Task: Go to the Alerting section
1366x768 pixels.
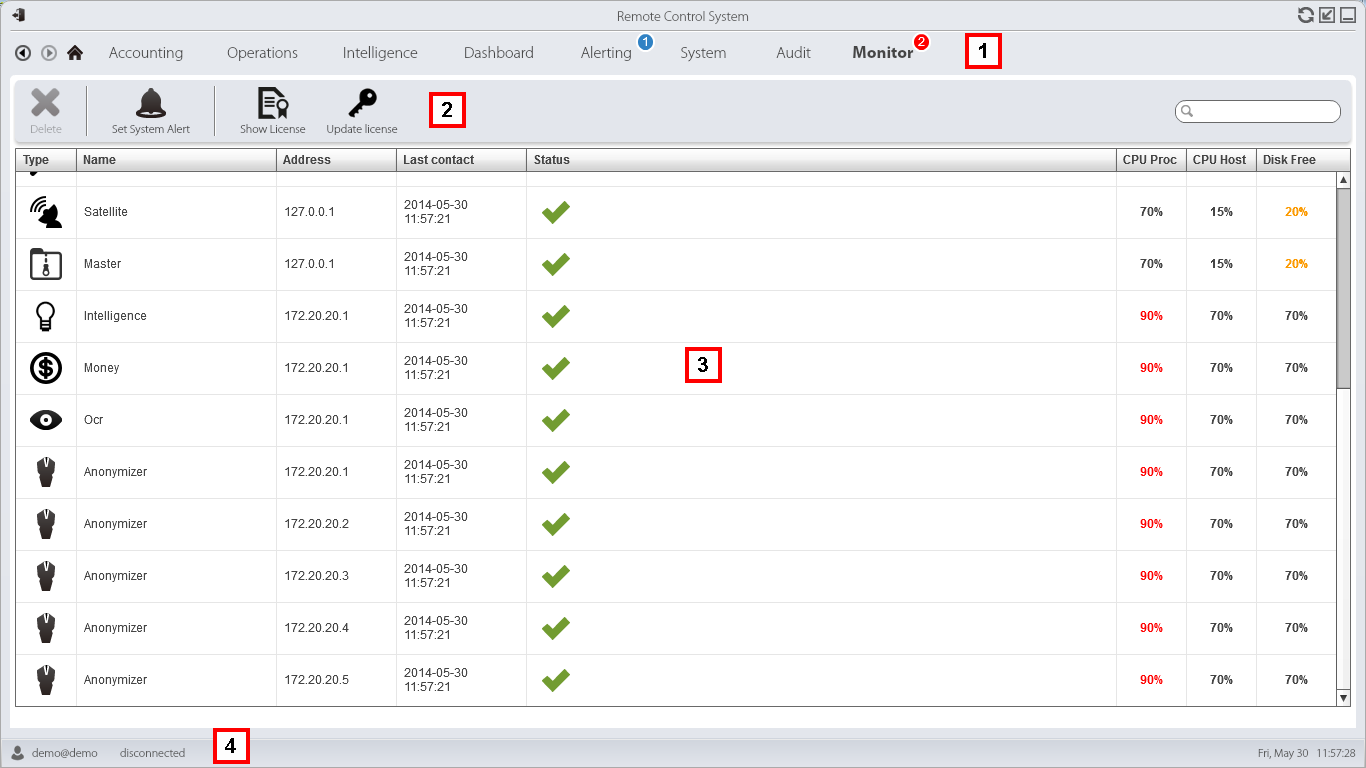Action: click(x=606, y=53)
